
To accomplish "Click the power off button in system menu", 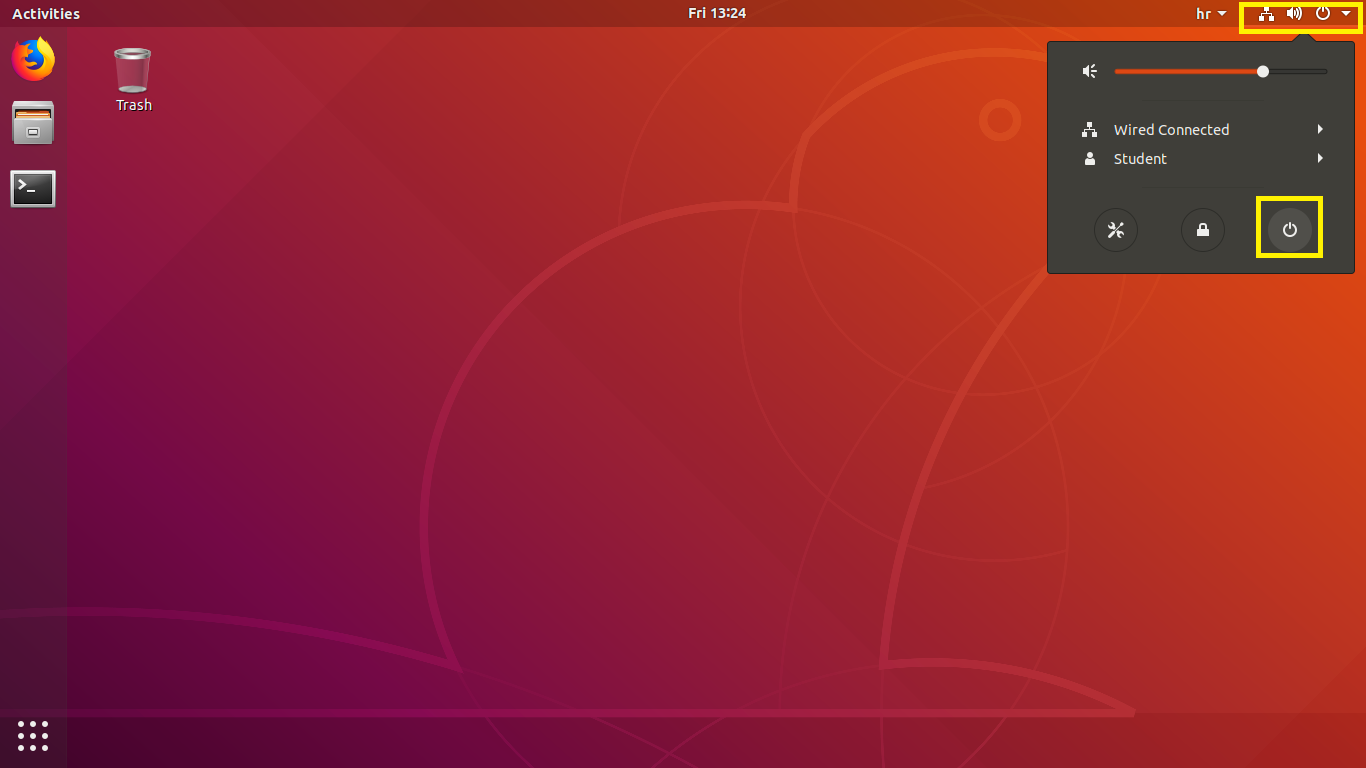I will tap(1290, 231).
